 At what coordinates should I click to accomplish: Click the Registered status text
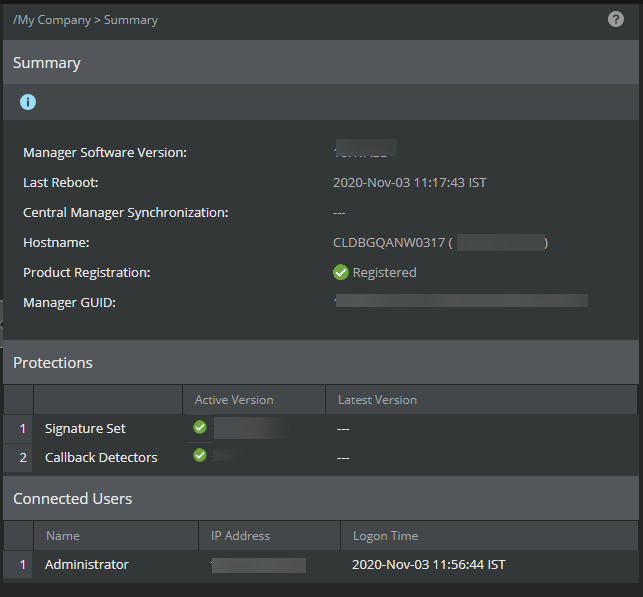[x=385, y=273]
